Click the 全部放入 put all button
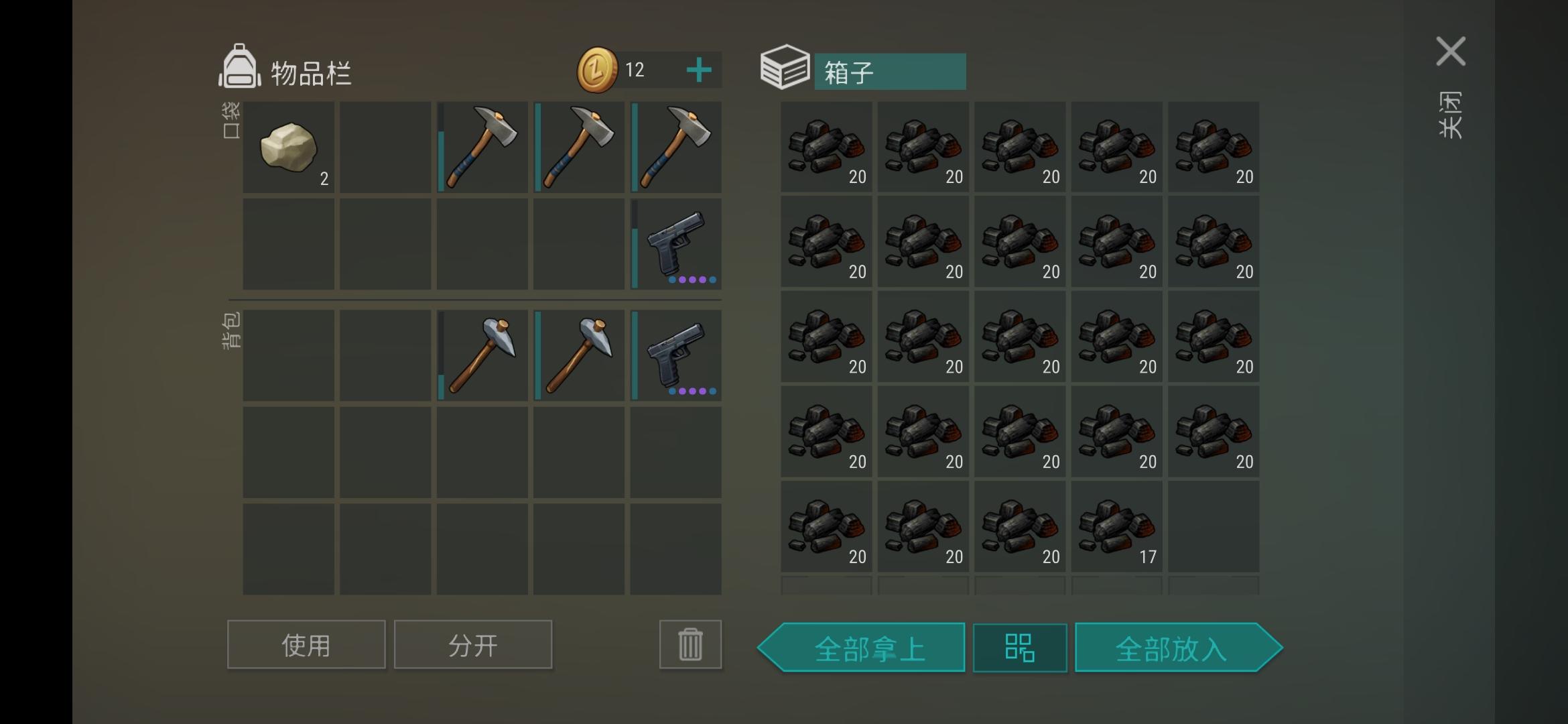Viewport: 1568px width, 724px height. pos(1178,648)
